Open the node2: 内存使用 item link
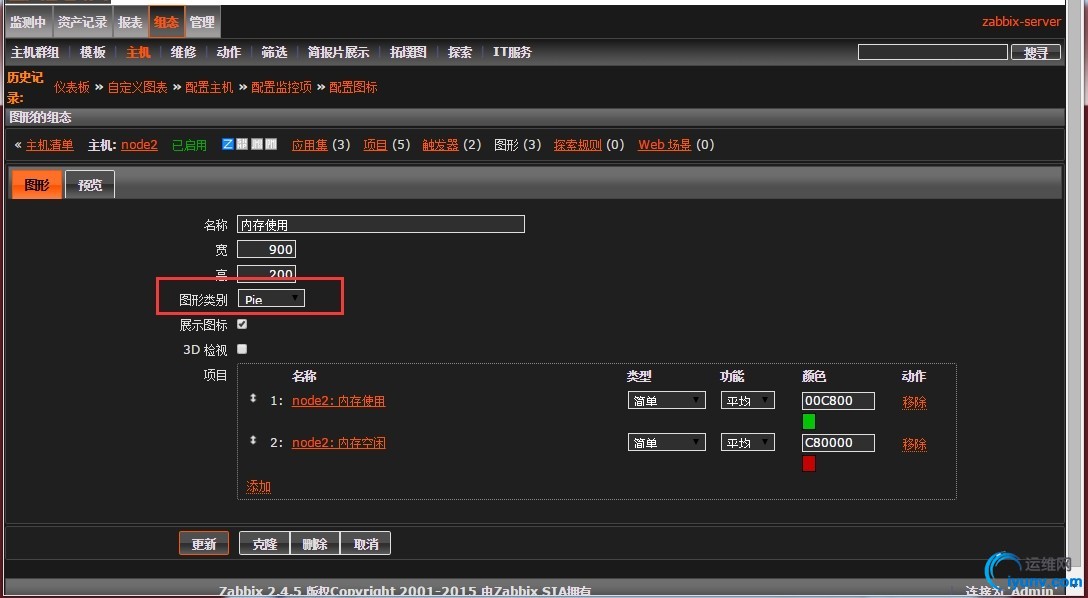Image resolution: width=1088 pixels, height=598 pixels. point(339,401)
